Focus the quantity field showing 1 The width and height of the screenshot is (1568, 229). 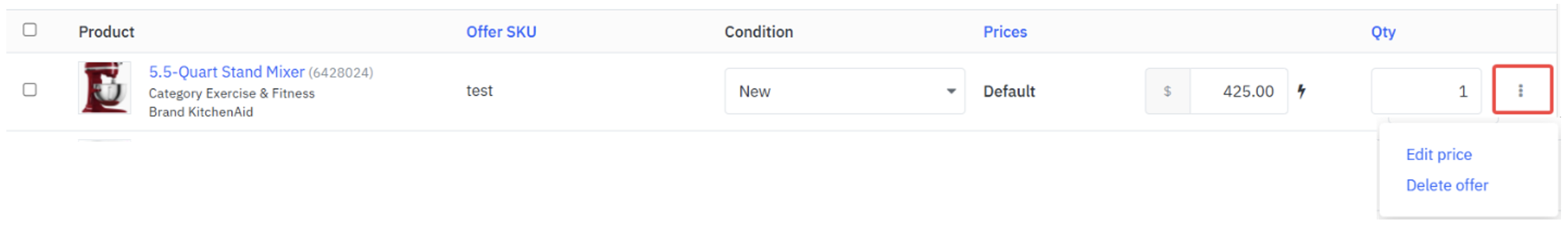click(1426, 91)
